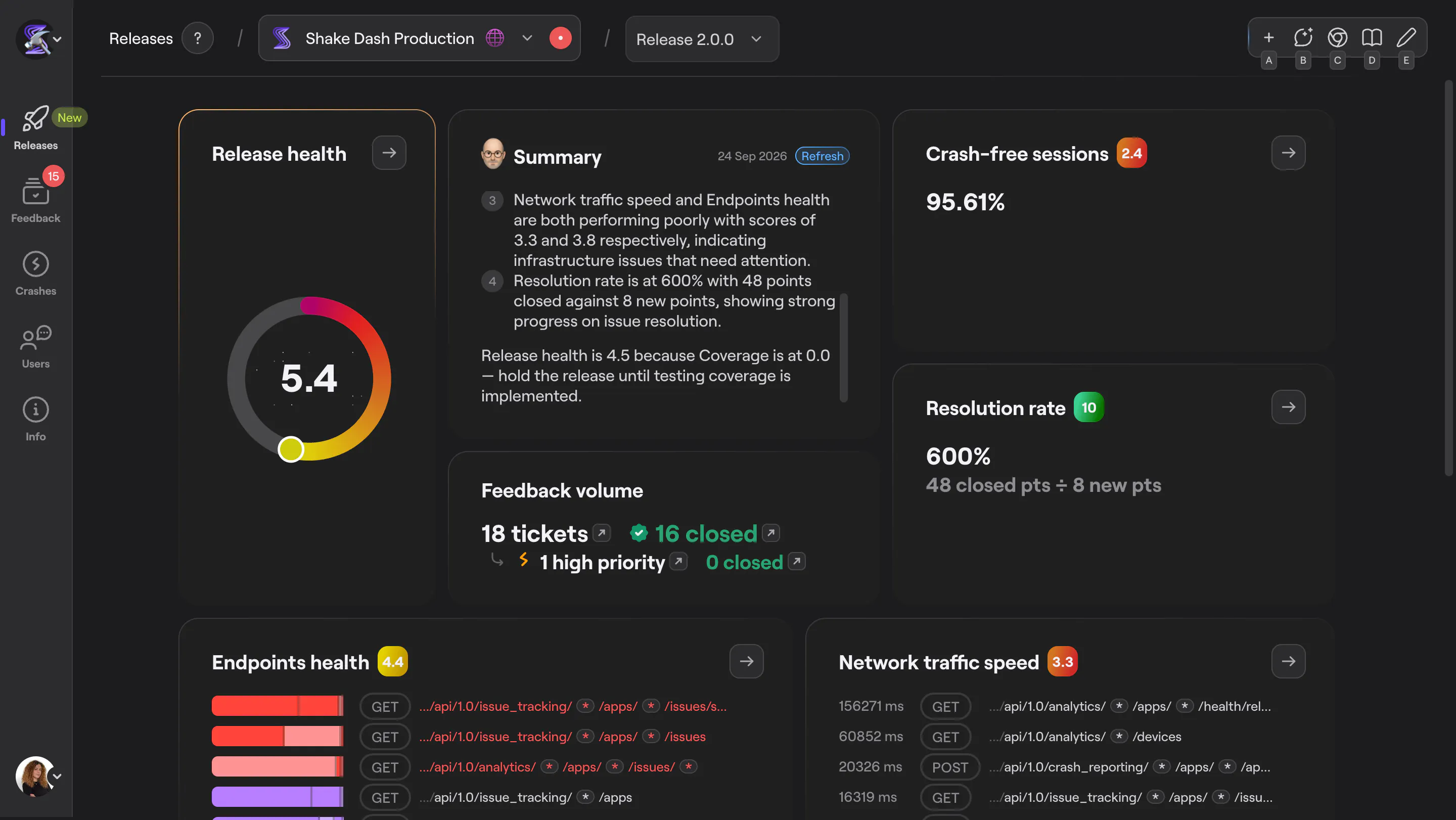Open the 16 closed external link icon

771,532
